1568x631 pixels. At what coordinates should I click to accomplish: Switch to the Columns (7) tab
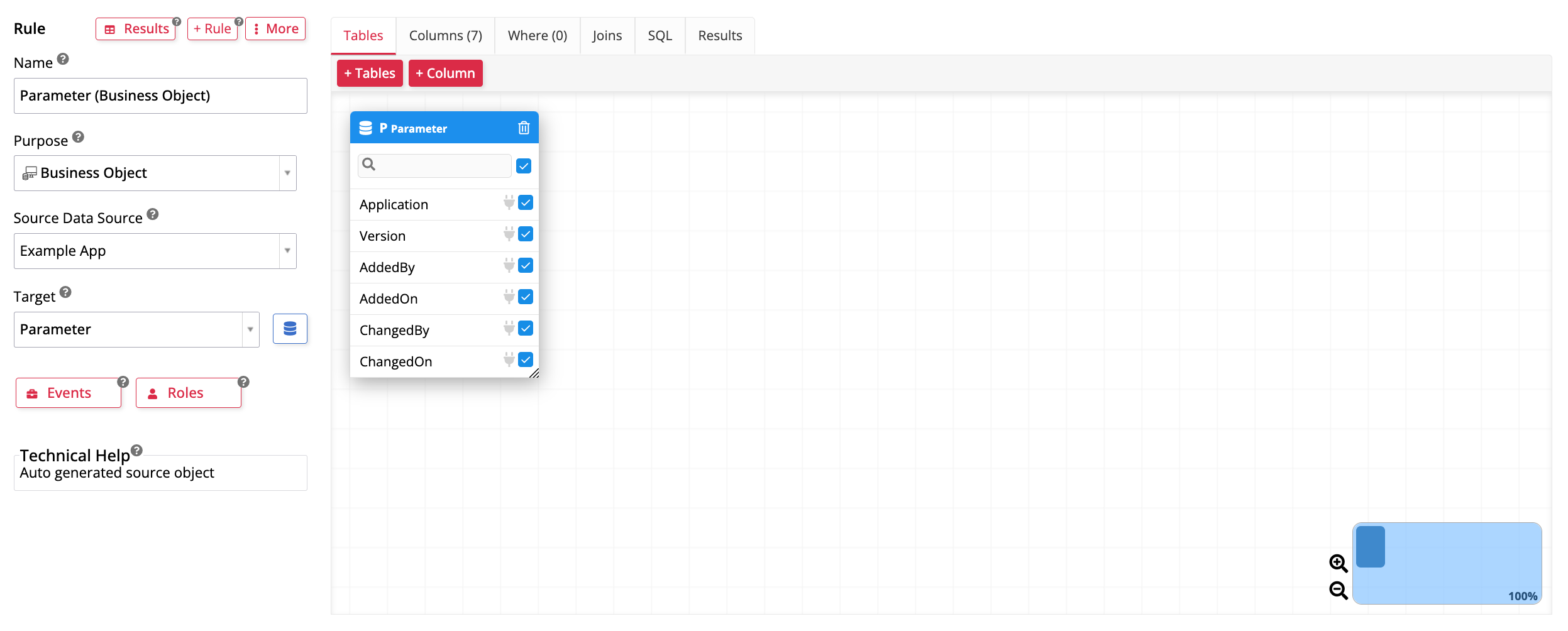445,36
